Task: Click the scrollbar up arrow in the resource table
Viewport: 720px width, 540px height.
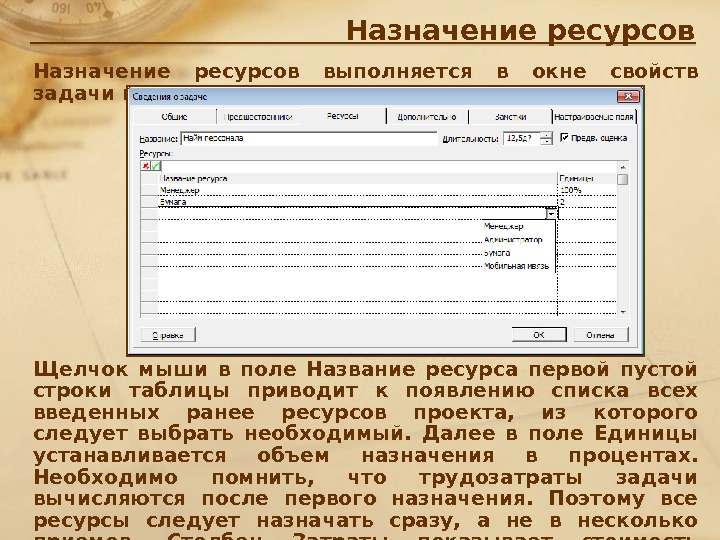Action: pyautogui.click(x=623, y=167)
